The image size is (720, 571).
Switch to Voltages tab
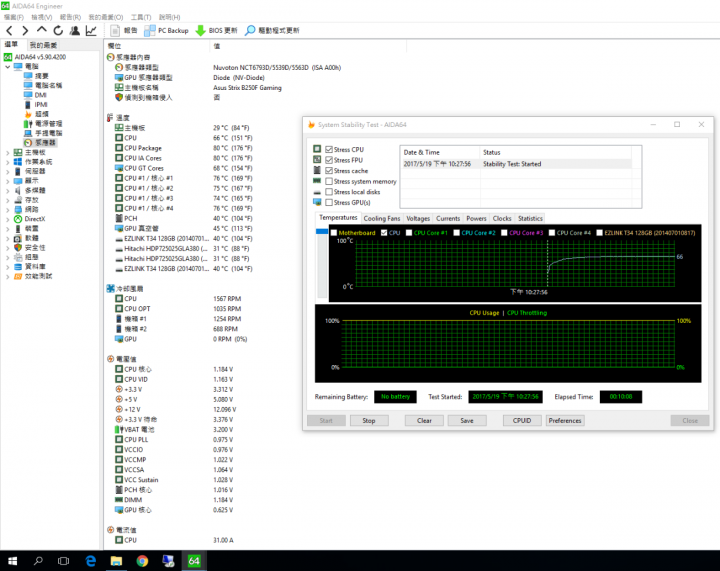418,218
